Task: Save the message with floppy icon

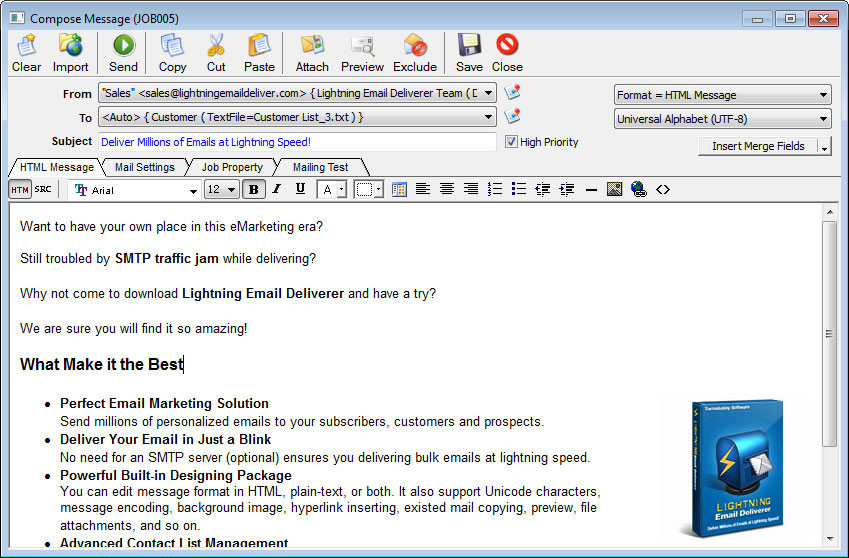Action: coord(469,52)
